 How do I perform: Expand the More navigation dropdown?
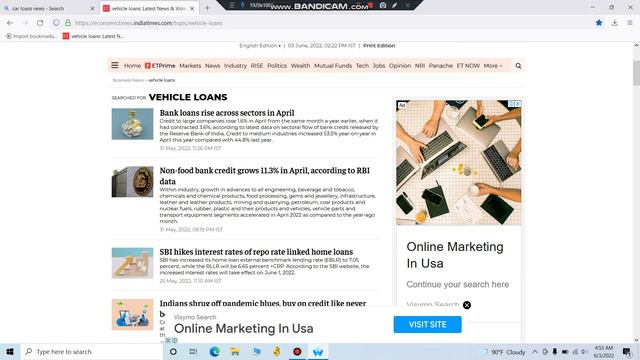[x=493, y=66]
